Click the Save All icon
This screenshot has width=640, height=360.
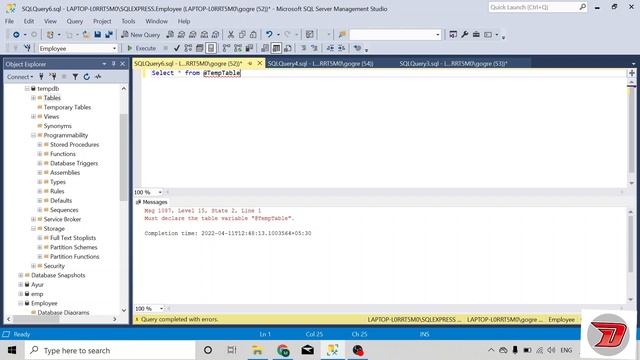click(109, 35)
